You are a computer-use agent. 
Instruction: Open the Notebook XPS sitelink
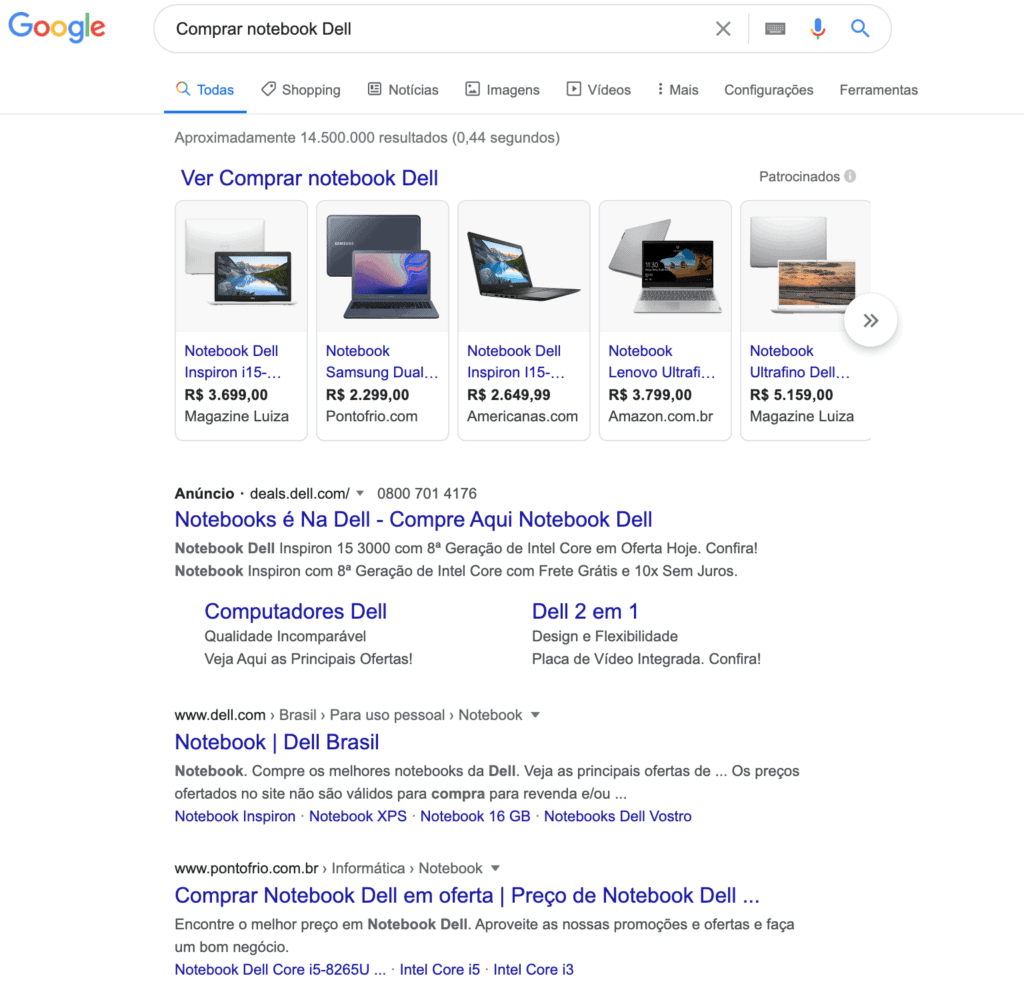pos(358,816)
